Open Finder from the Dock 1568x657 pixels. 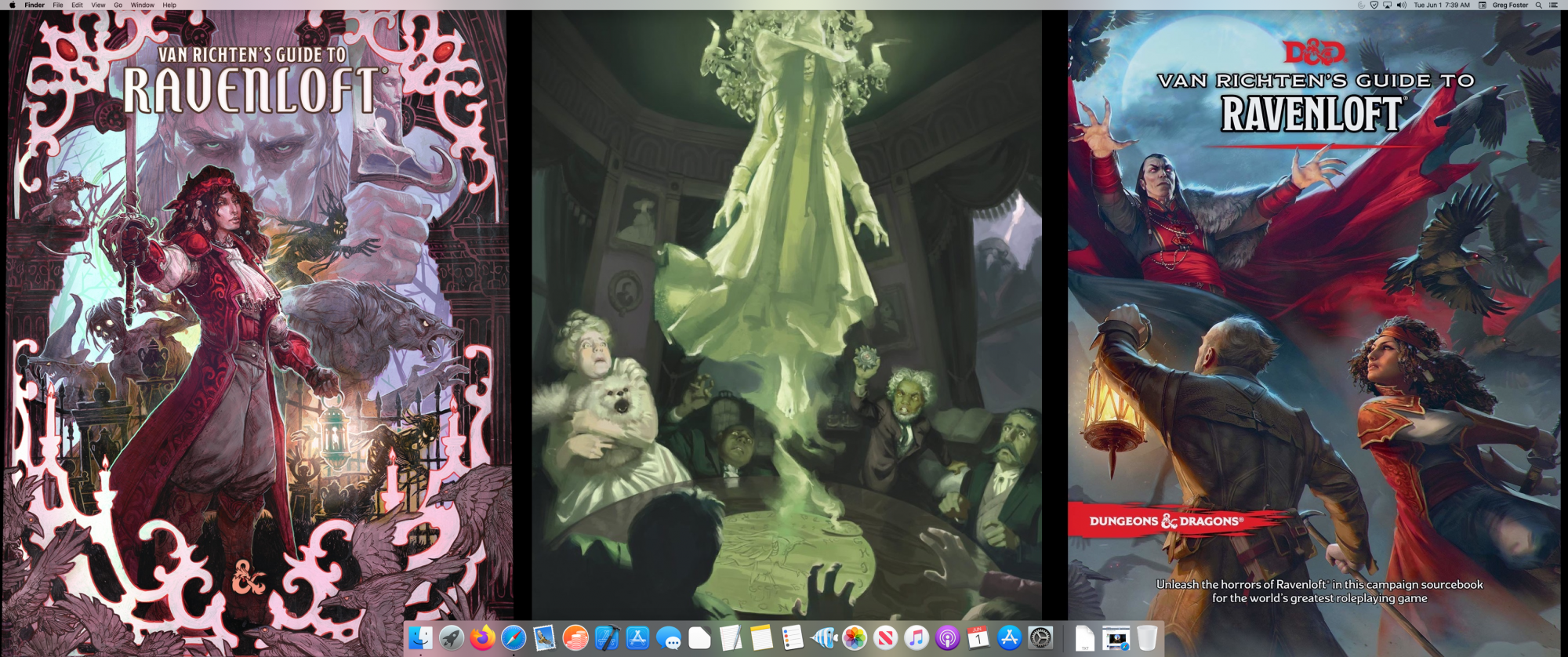click(420, 638)
